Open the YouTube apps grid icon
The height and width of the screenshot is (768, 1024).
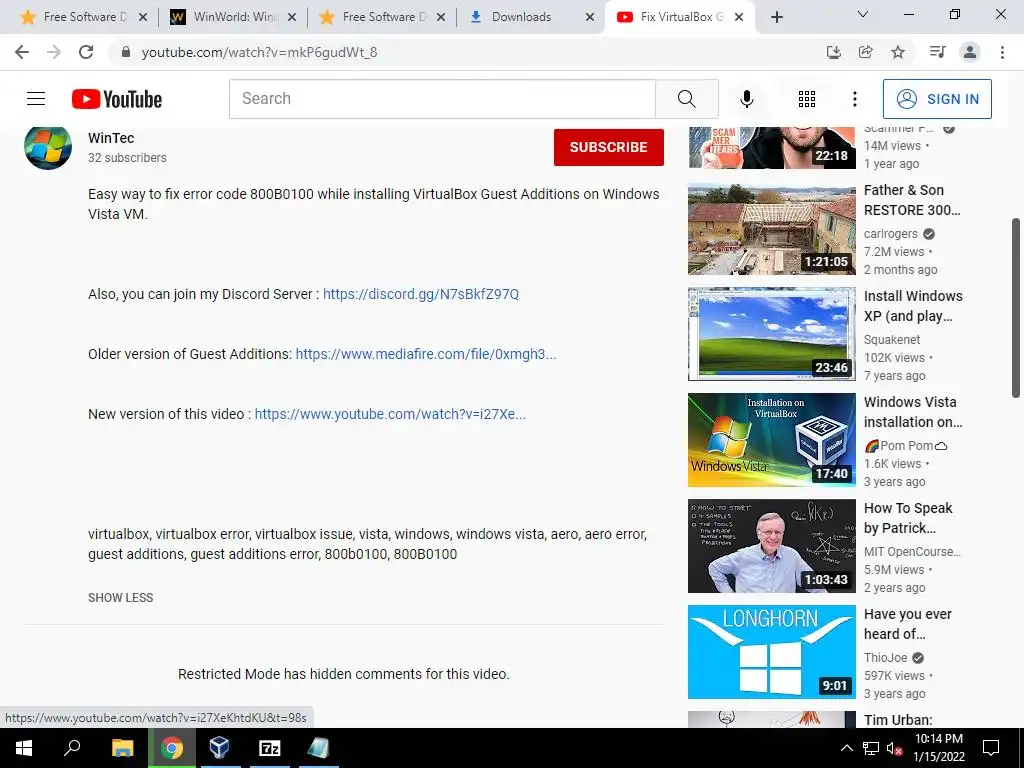pos(807,99)
